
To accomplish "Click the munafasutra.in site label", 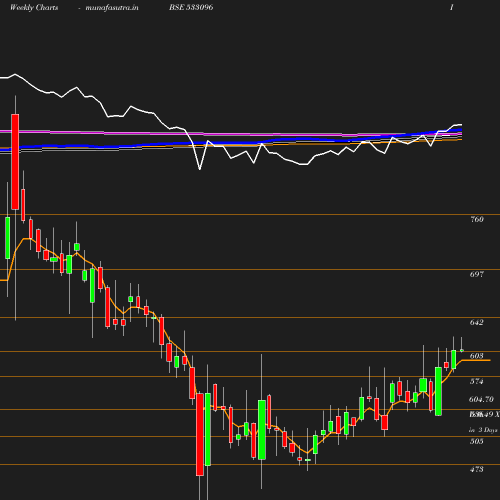I will [112, 7].
